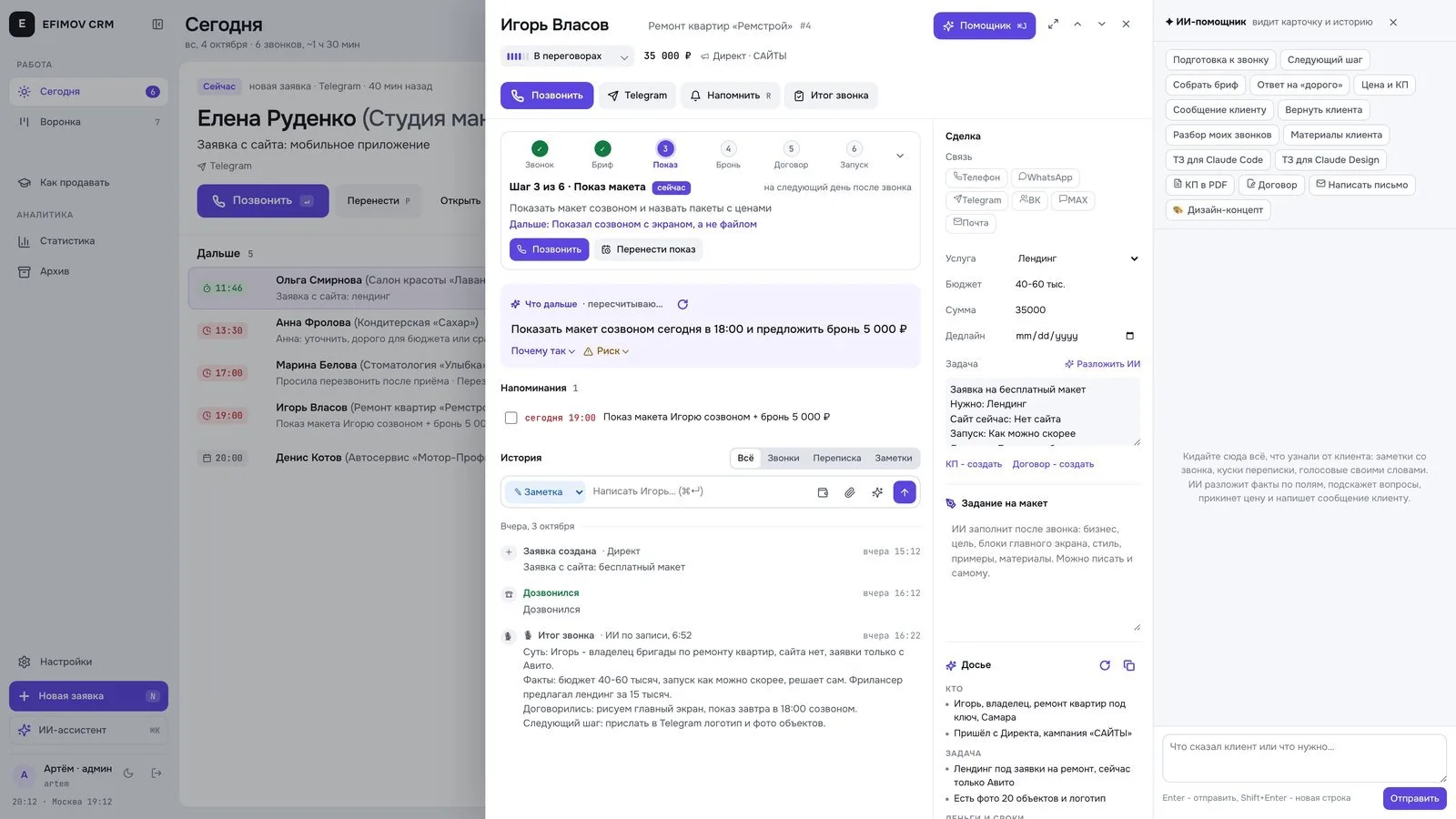Toggle dark theme with the moon icon
Image resolution: width=1456 pixels, height=819 pixels.
pyautogui.click(x=128, y=773)
